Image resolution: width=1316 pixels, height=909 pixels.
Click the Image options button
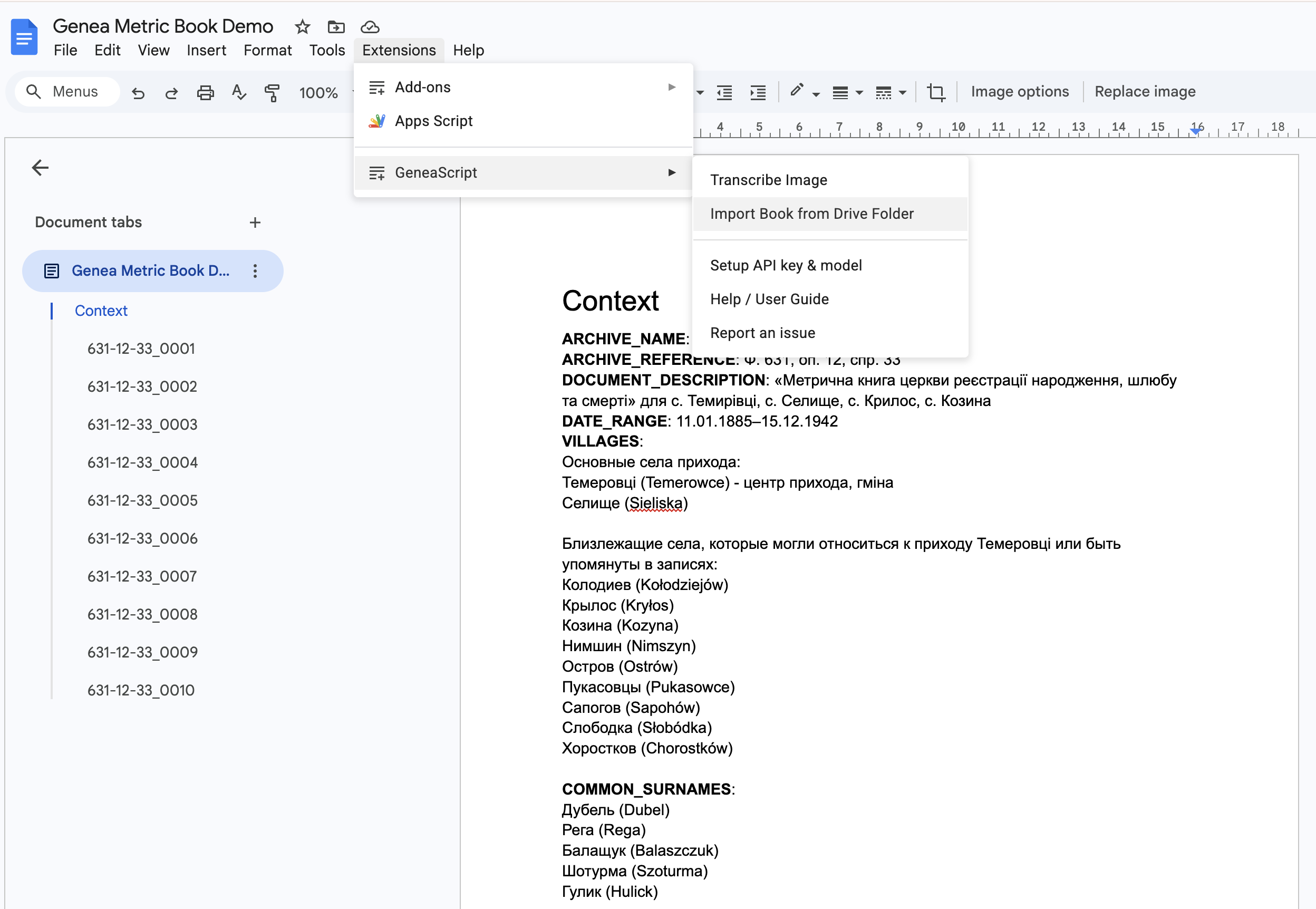[x=1019, y=91]
